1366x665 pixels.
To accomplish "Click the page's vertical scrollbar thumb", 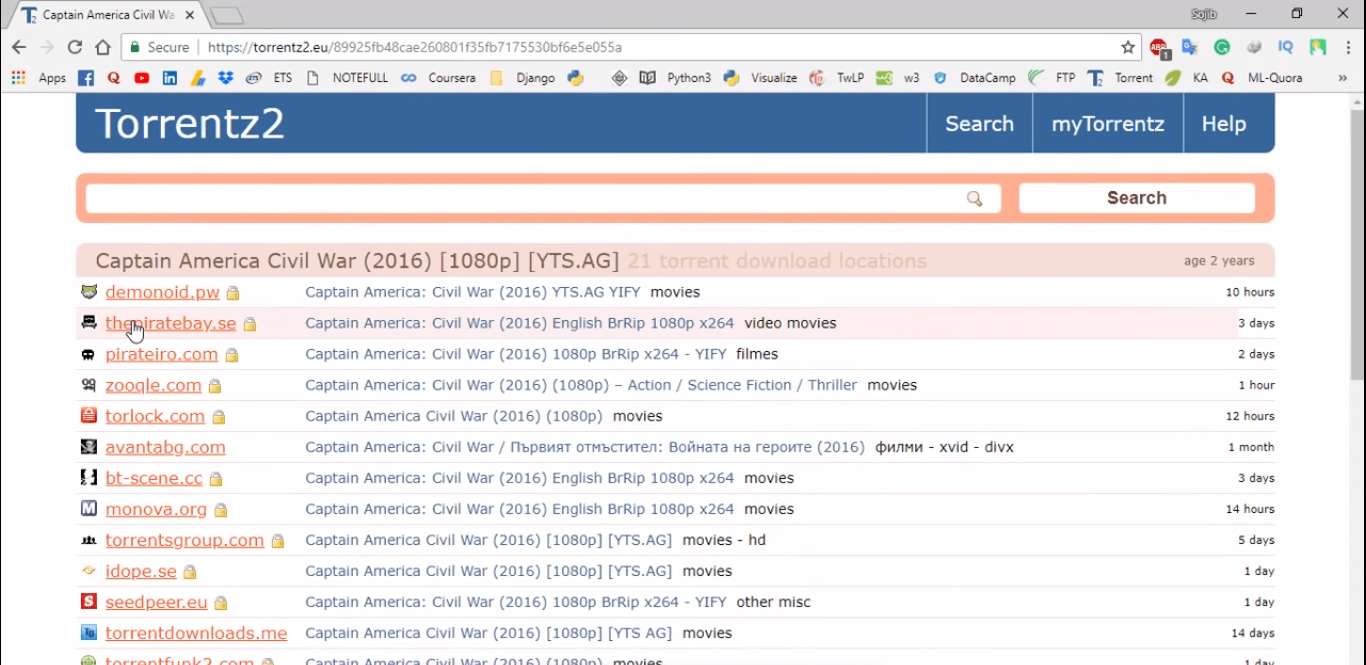I will [x=1357, y=243].
